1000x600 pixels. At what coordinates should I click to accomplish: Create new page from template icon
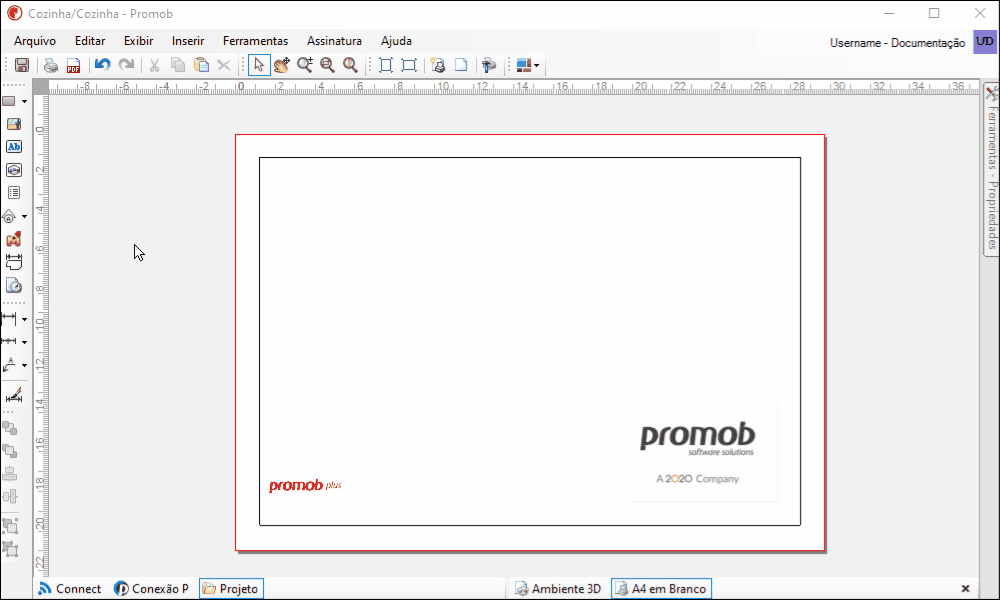point(438,65)
